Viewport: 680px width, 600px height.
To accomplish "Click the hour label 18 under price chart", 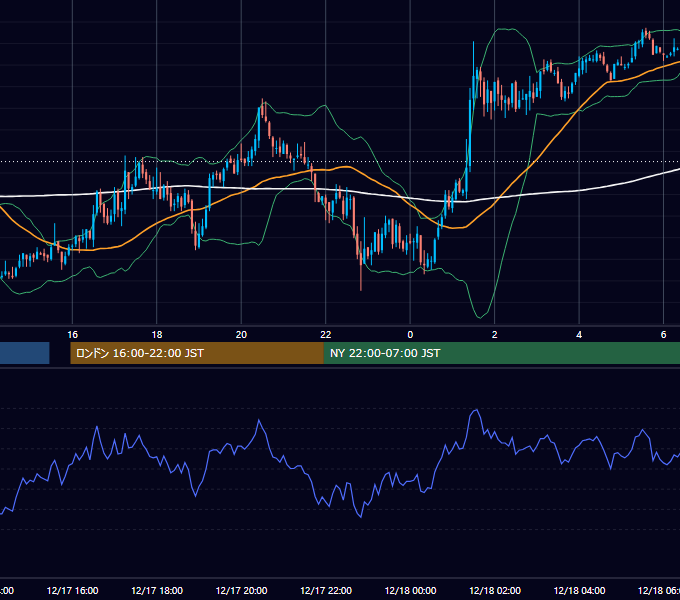I will (x=157, y=334).
